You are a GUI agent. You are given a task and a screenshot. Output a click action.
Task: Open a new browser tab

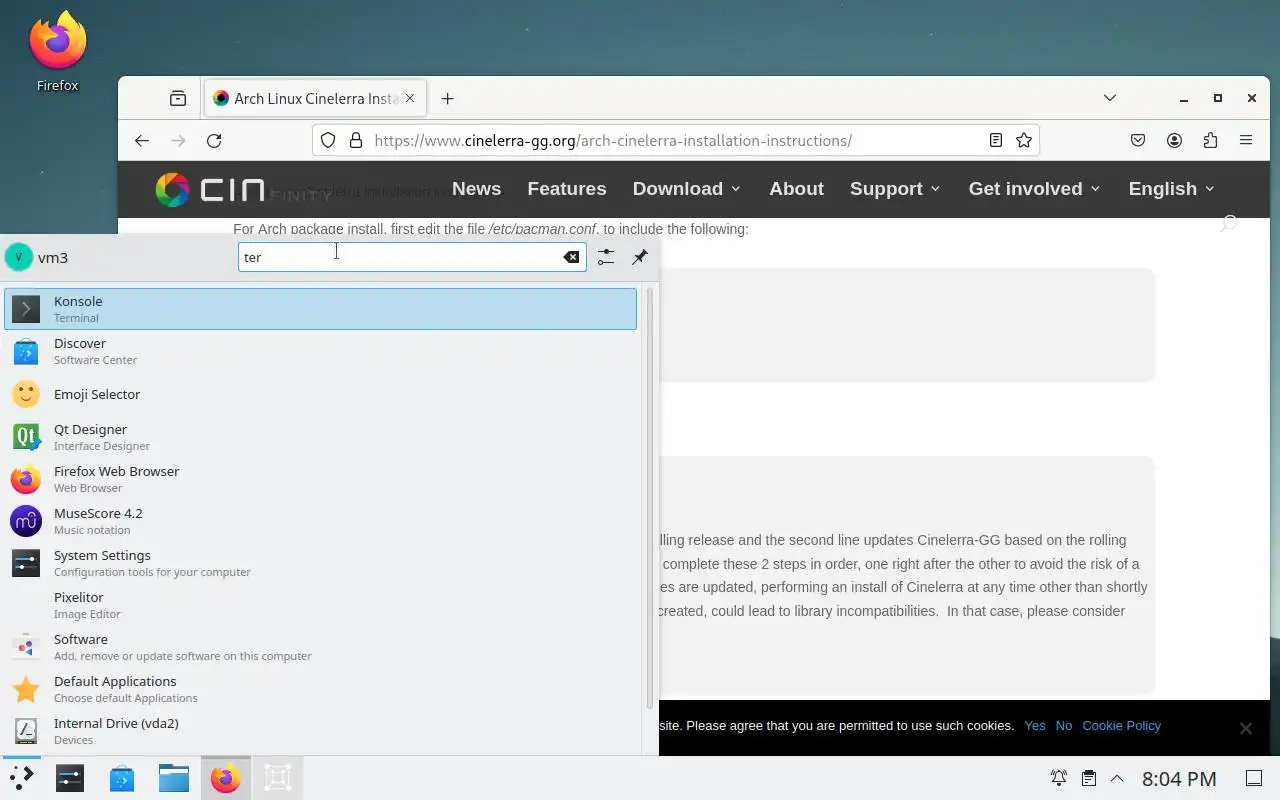(x=447, y=98)
